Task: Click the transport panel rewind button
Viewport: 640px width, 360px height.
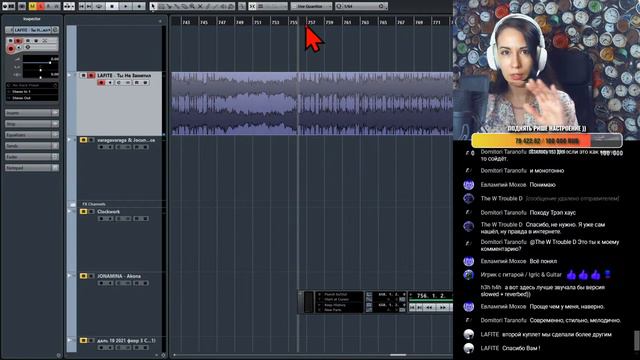Action: pos(429,307)
